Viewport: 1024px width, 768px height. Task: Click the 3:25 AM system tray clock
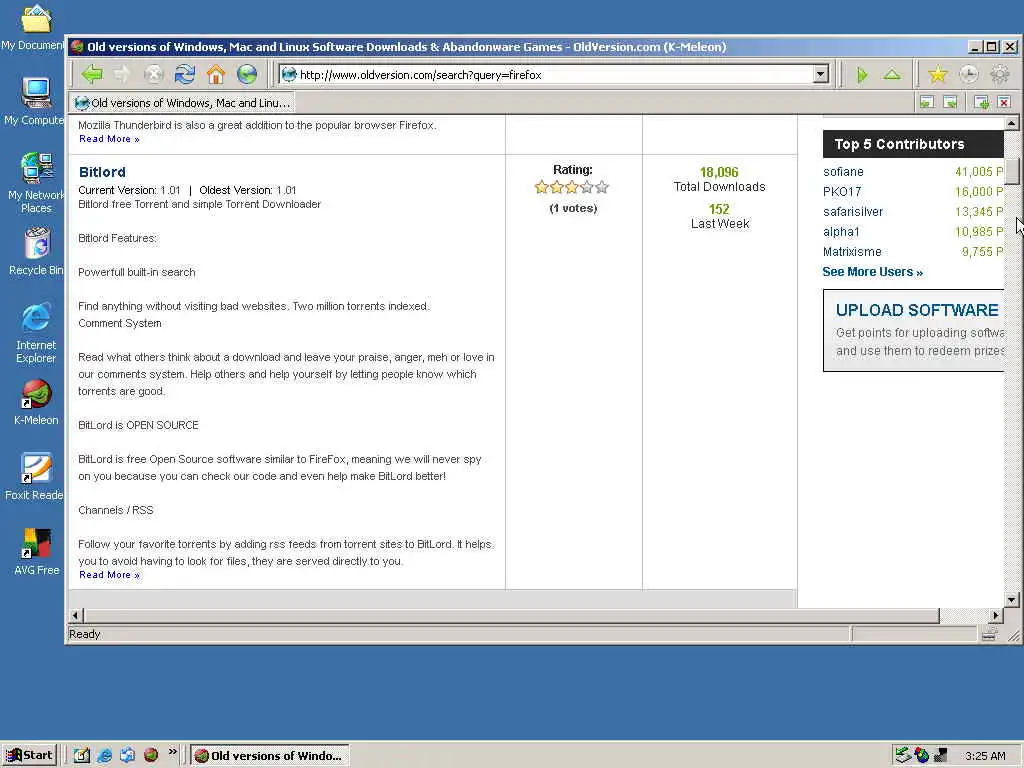(985, 756)
